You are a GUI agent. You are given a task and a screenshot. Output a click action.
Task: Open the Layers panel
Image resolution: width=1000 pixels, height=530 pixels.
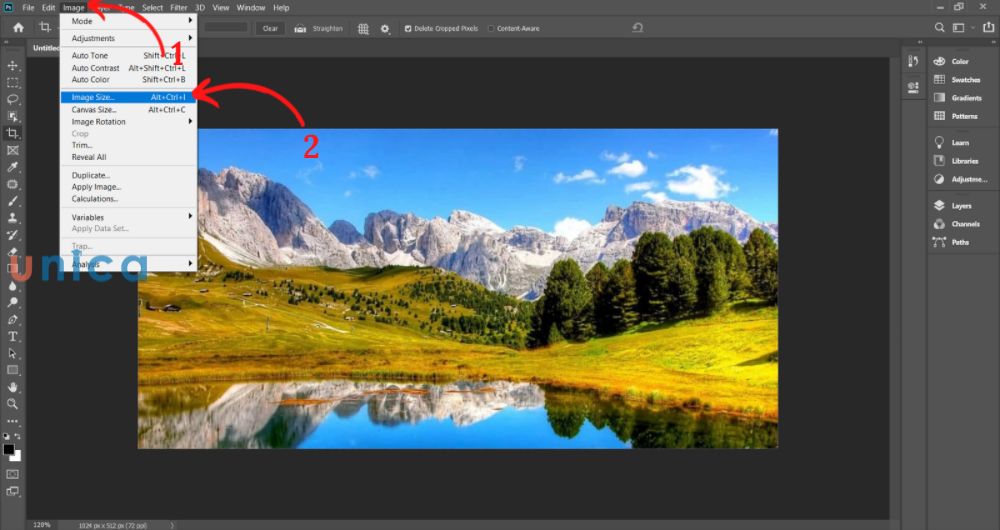point(953,206)
